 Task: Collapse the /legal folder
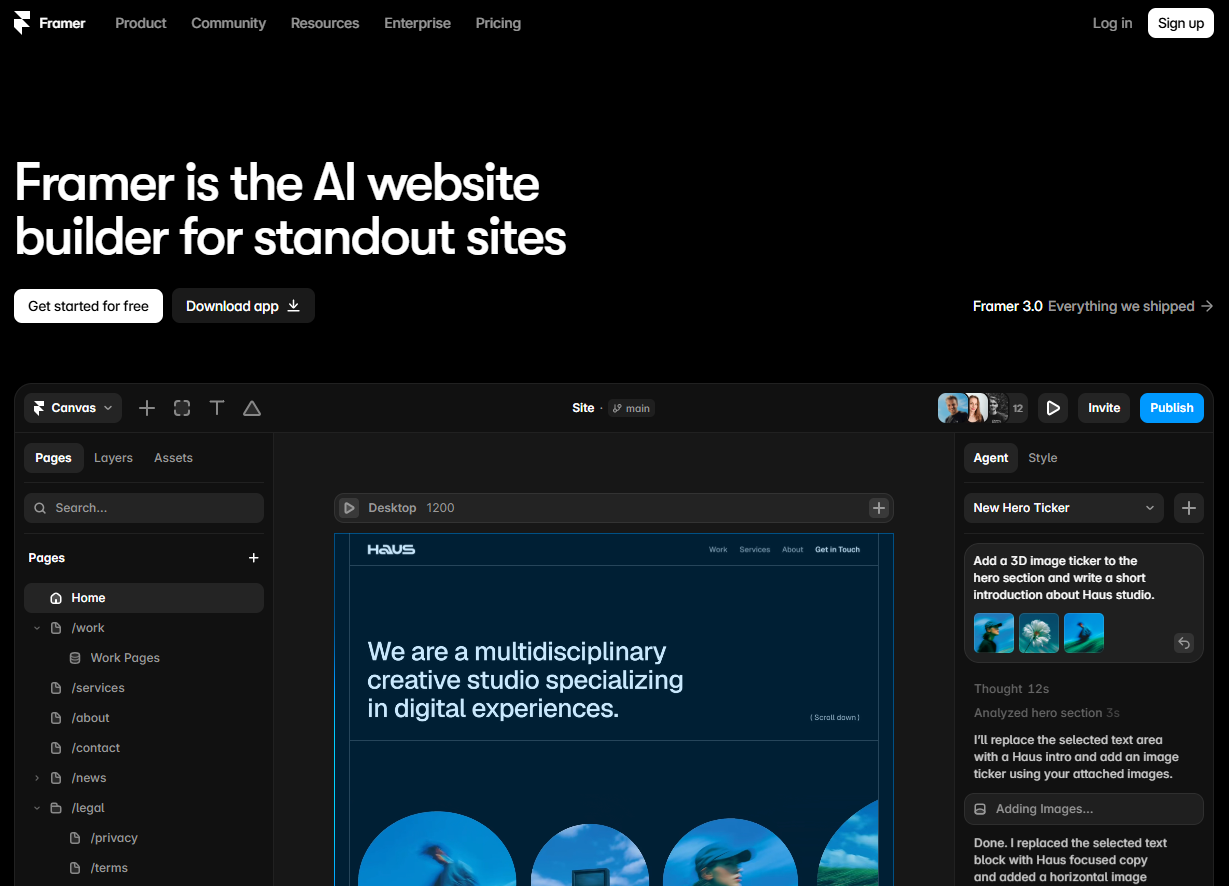37,808
